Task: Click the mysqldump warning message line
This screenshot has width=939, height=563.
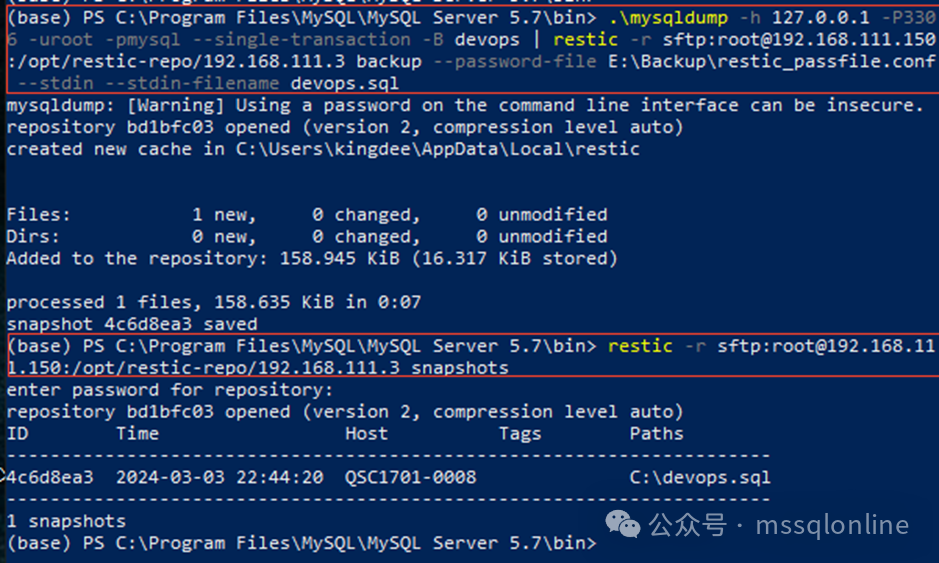Action: click(x=465, y=106)
